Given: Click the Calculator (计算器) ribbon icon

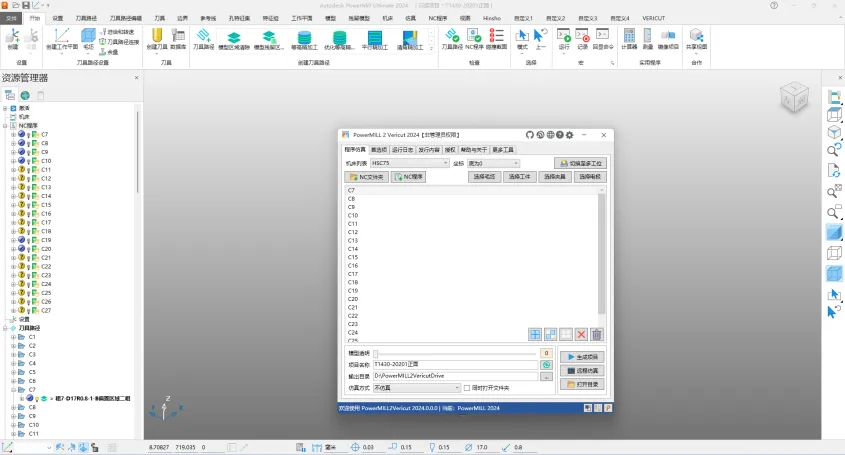Looking at the screenshot, I should tap(629, 39).
